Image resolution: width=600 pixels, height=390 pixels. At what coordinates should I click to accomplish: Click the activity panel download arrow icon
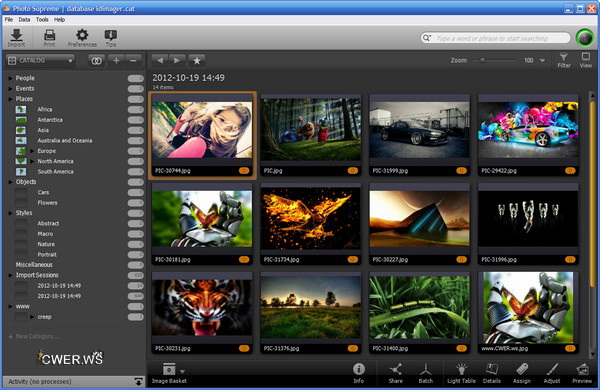pyautogui.click(x=139, y=382)
